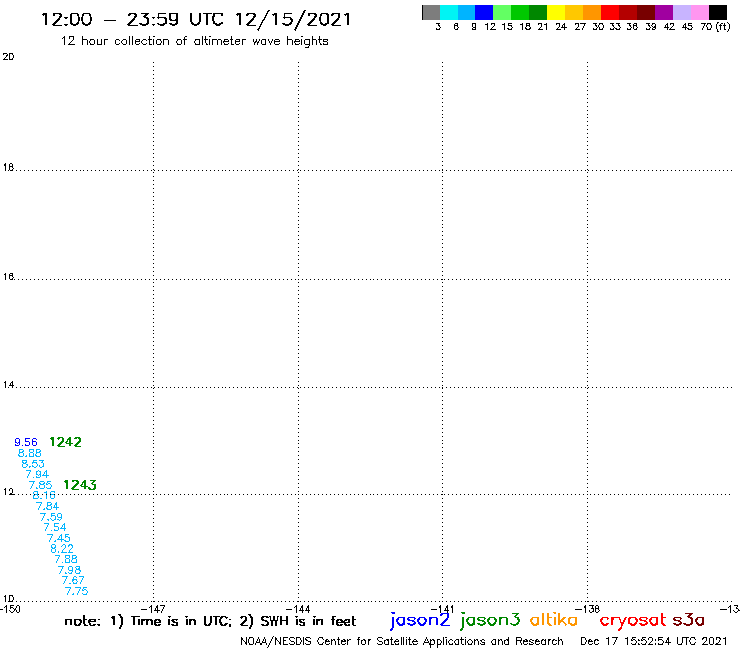The image size is (740, 650).
Task: Click the 'Dec 17 15:52:54 UTC 2021' timestamp
Action: pos(654,641)
